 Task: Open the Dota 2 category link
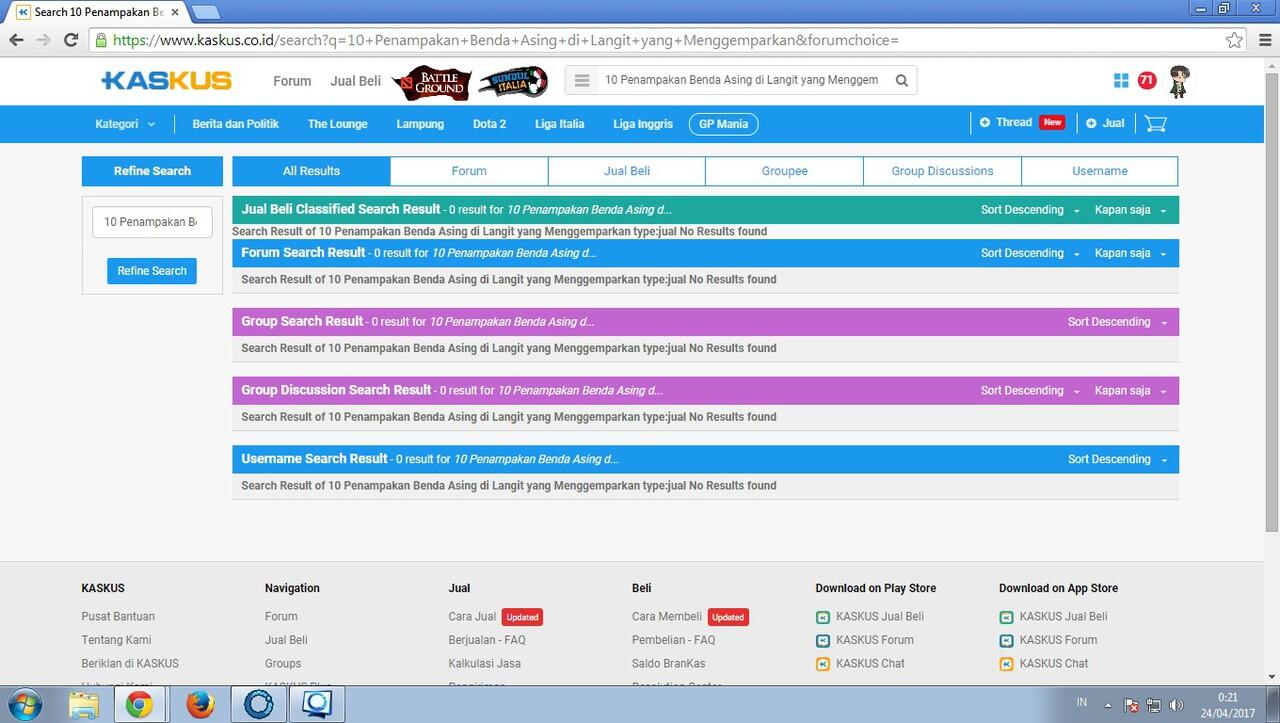(489, 124)
